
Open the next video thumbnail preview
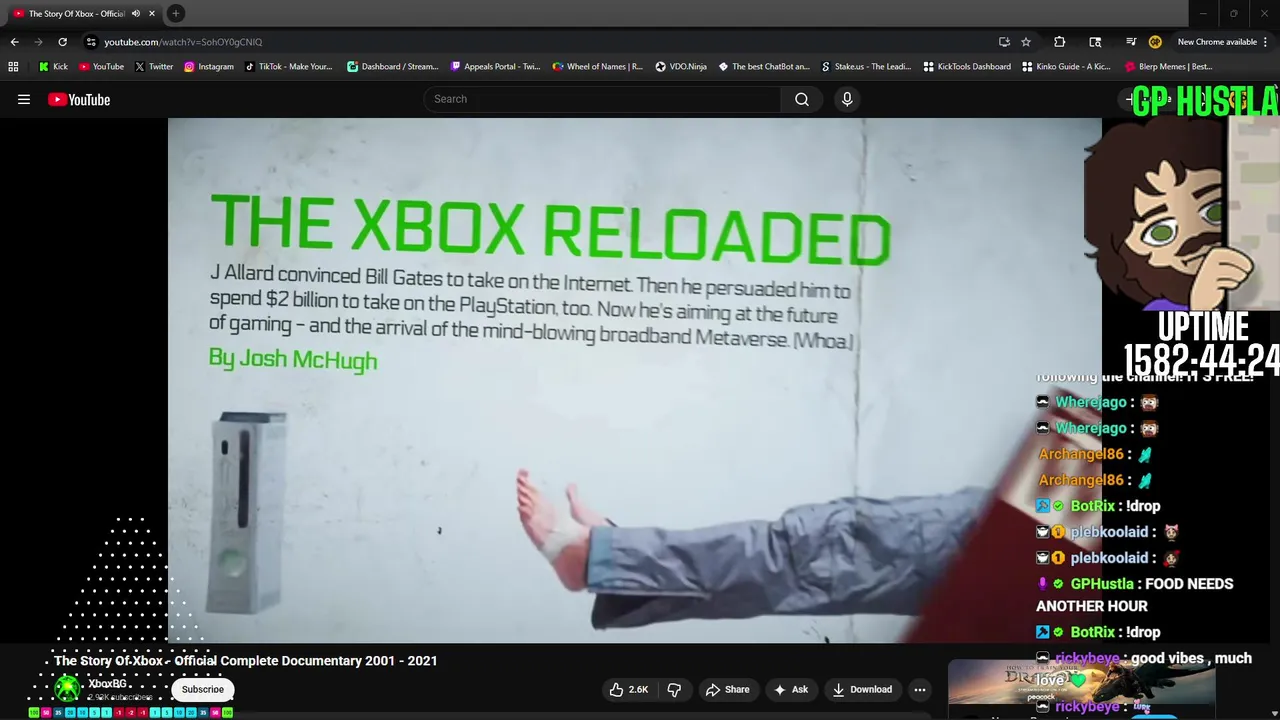[1081, 687]
